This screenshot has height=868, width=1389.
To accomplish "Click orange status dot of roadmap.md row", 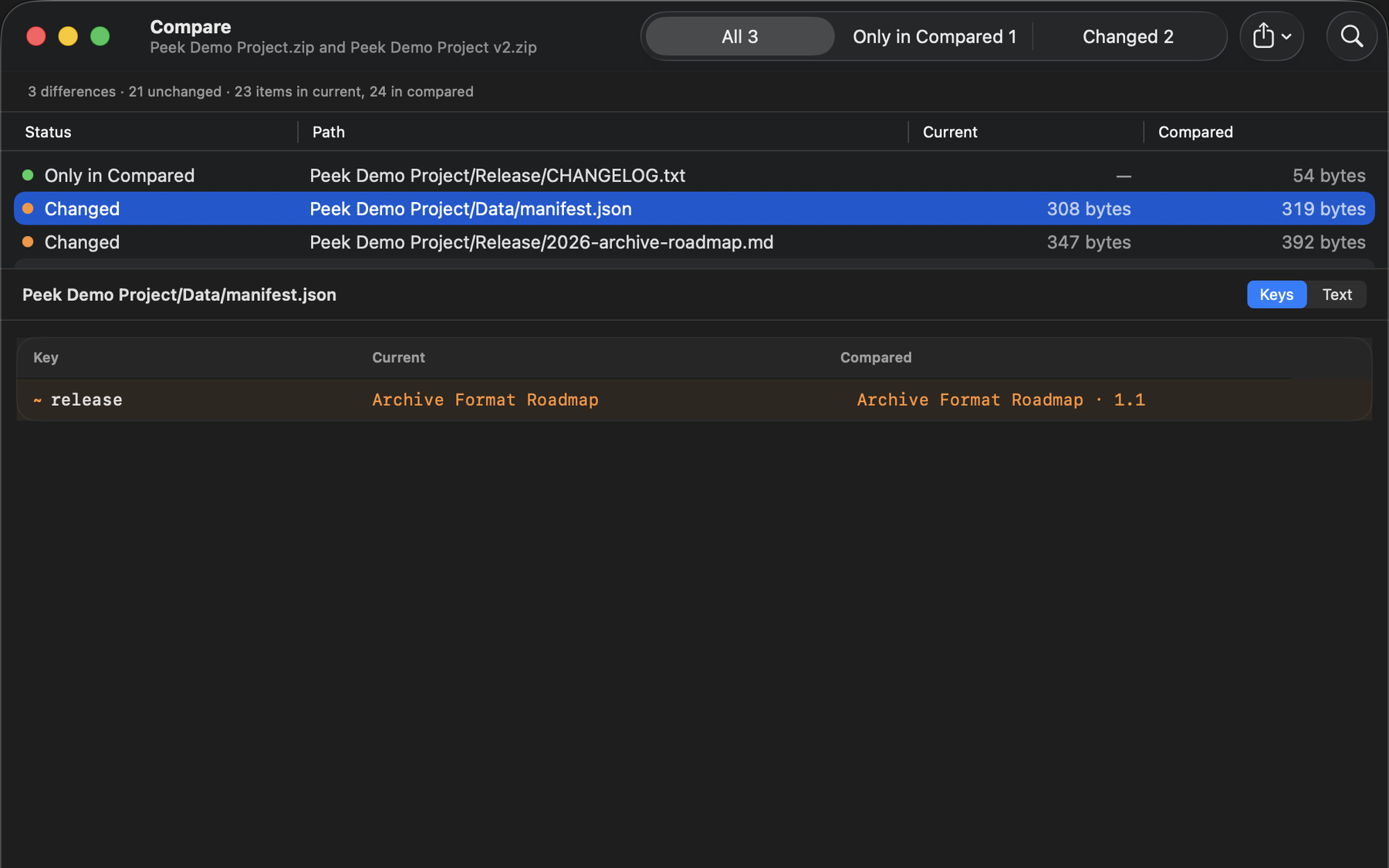I will [28, 241].
